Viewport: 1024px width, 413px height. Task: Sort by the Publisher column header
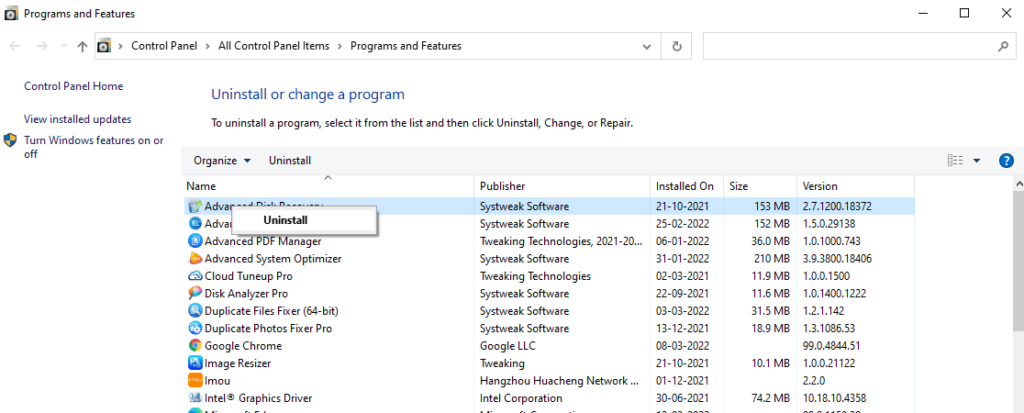tap(562, 186)
